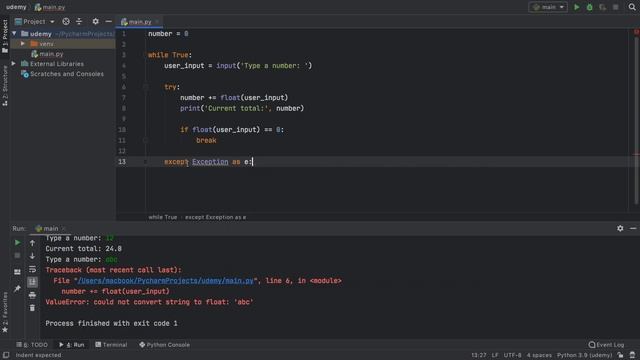Image resolution: width=640 pixels, height=360 pixels.
Task: Click the 'Process finished with exit code 1' line
Action: [111, 323]
